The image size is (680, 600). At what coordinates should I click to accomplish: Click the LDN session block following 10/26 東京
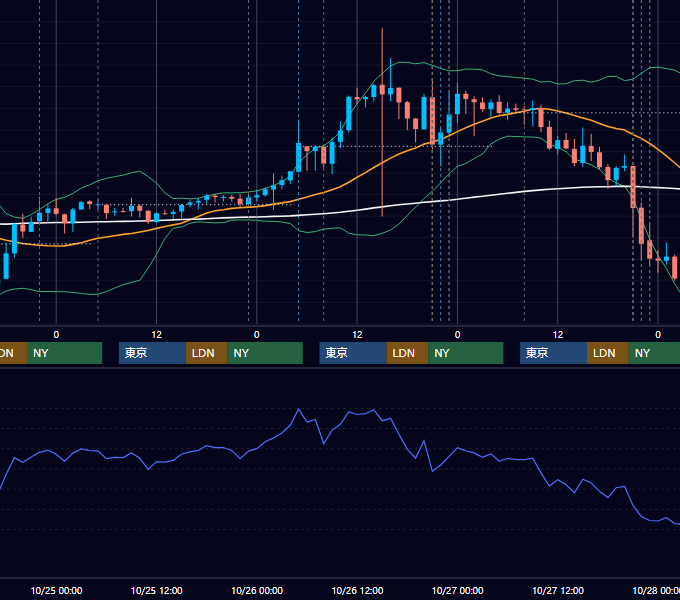tap(407, 353)
